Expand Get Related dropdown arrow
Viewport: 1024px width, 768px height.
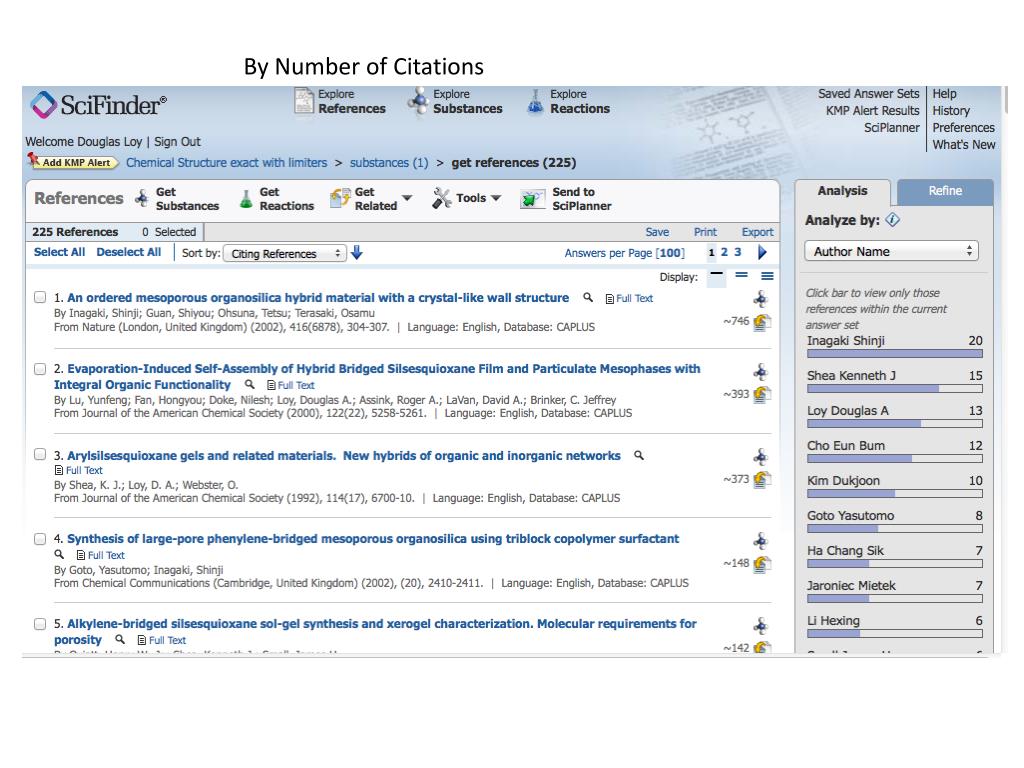(x=407, y=198)
